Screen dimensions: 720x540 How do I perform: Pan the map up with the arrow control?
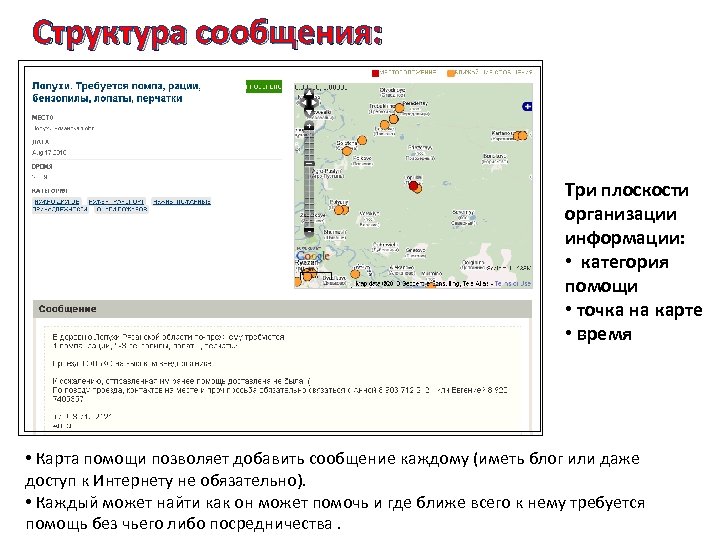tap(309, 93)
